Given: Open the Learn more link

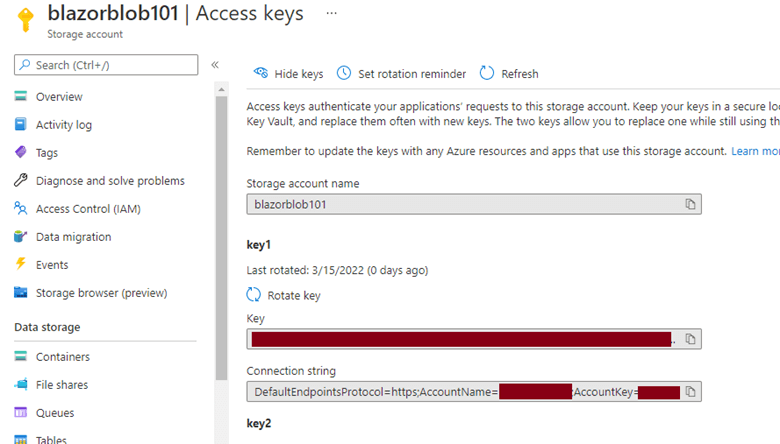Looking at the screenshot, I should click(755, 151).
